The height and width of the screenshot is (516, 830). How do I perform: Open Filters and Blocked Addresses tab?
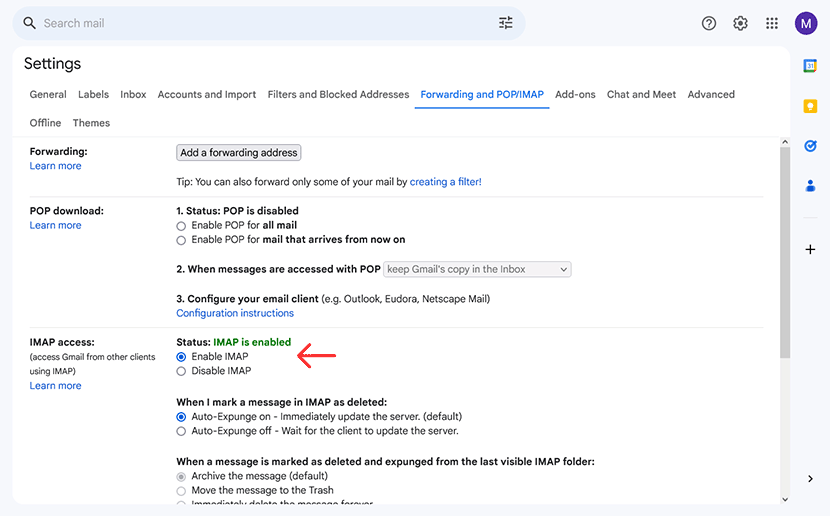coord(338,94)
